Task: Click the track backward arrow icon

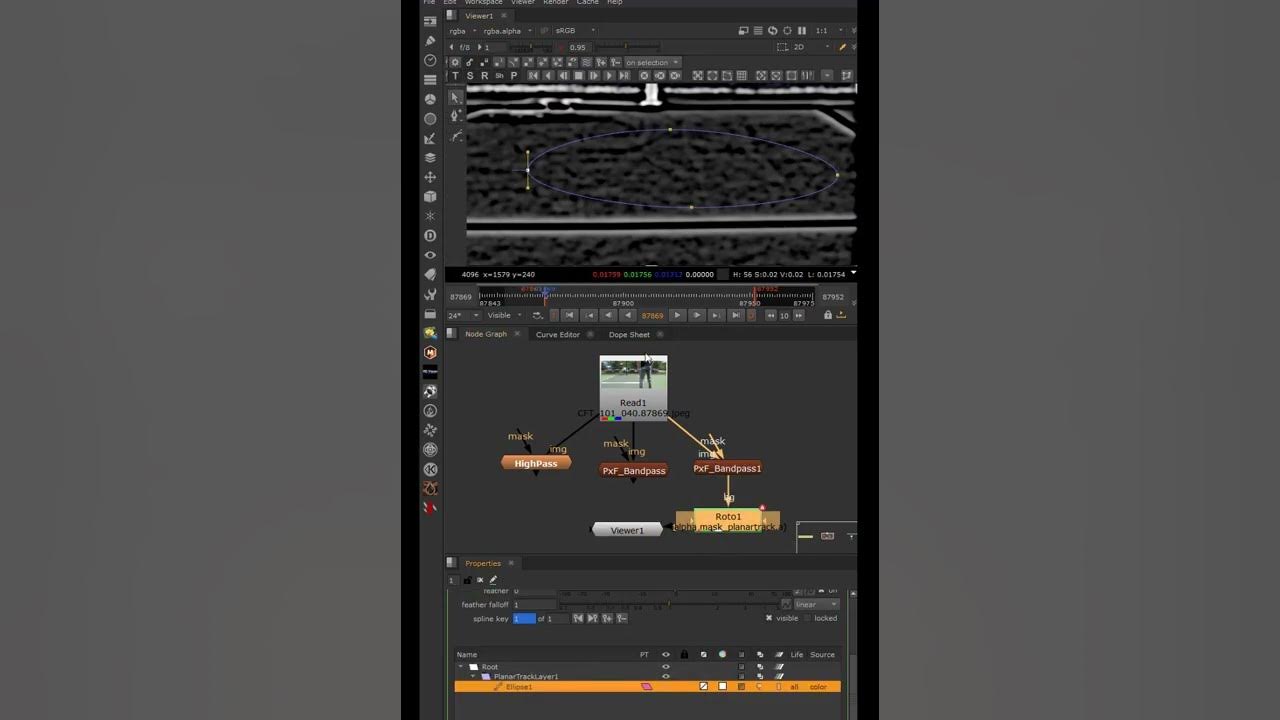Action: point(548,76)
